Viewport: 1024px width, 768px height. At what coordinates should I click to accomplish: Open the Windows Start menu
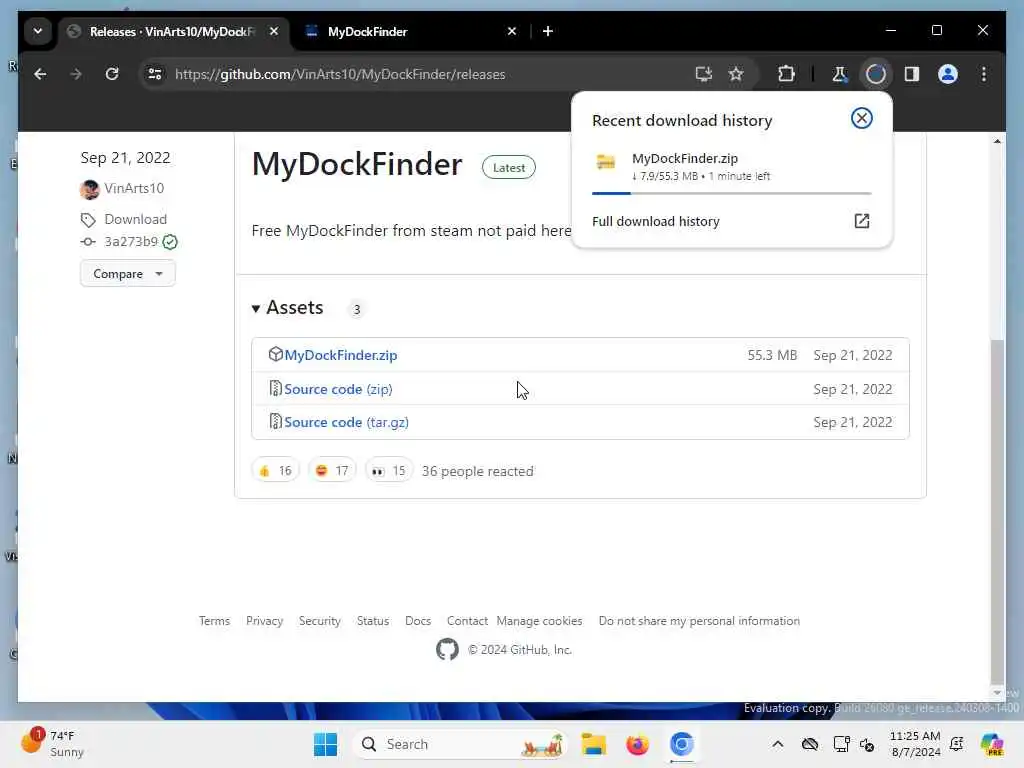(325, 744)
